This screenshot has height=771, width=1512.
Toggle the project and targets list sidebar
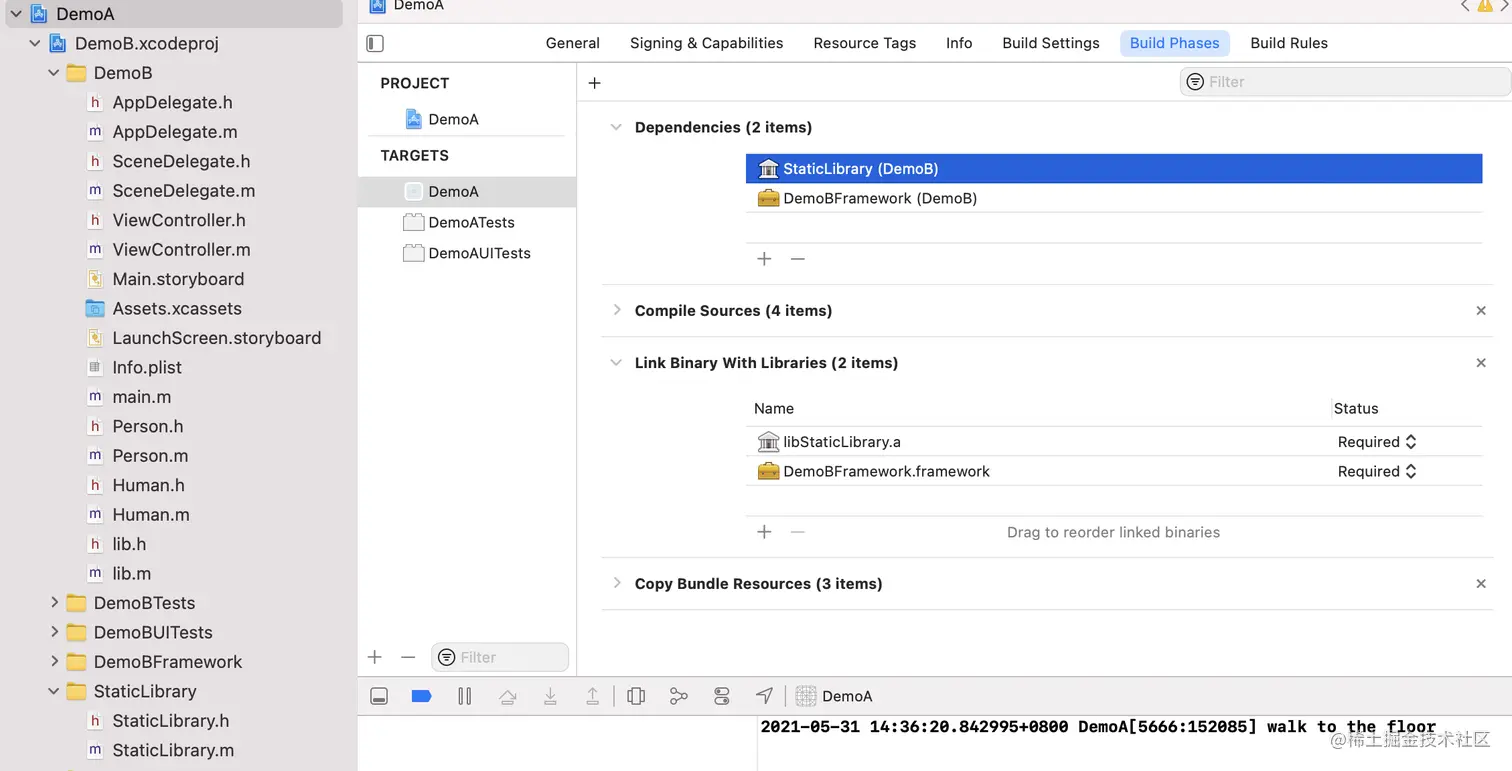click(x=375, y=43)
